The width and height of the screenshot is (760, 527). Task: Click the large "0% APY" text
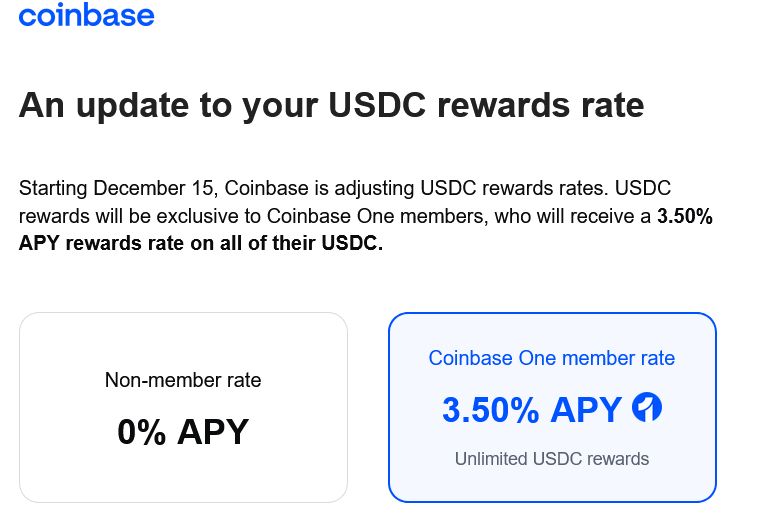click(183, 431)
